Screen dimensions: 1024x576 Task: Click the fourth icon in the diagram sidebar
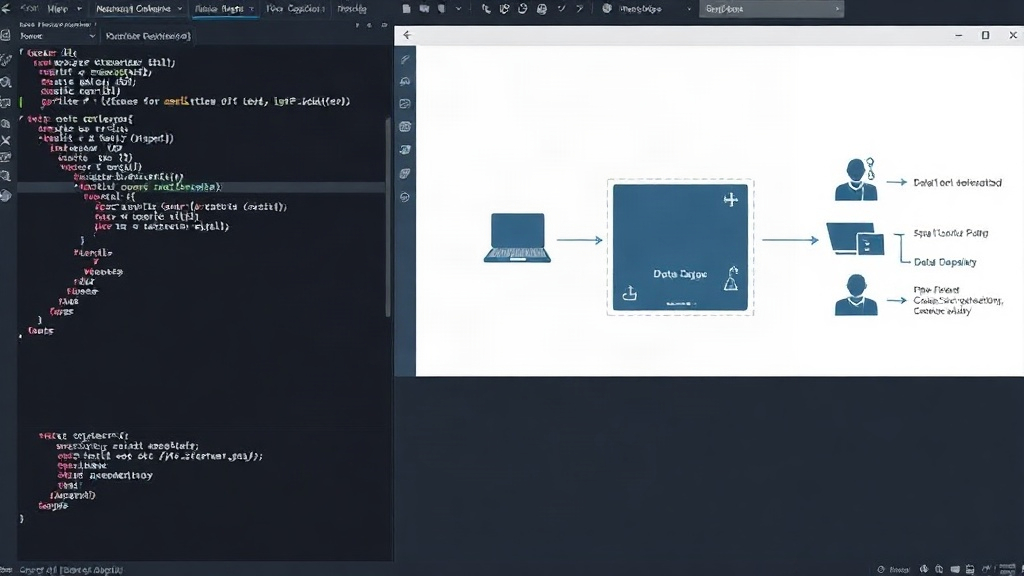pos(405,127)
